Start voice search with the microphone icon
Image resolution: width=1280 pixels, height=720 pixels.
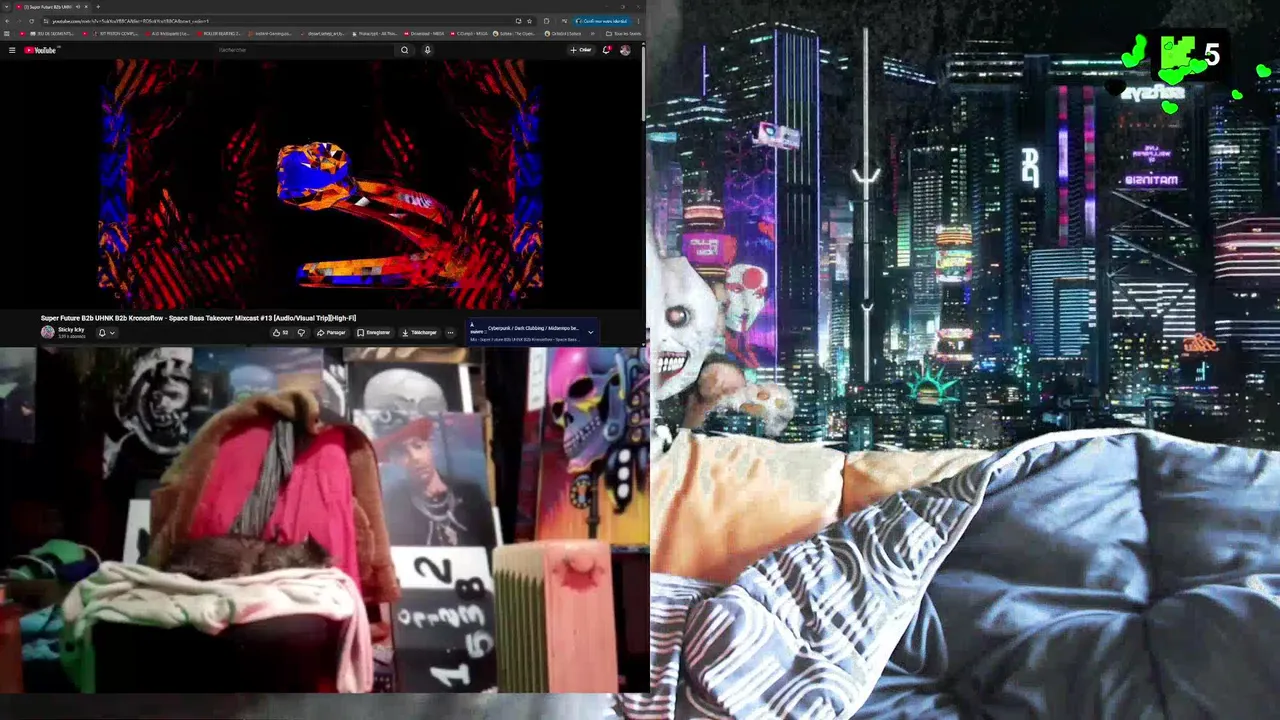(x=427, y=50)
